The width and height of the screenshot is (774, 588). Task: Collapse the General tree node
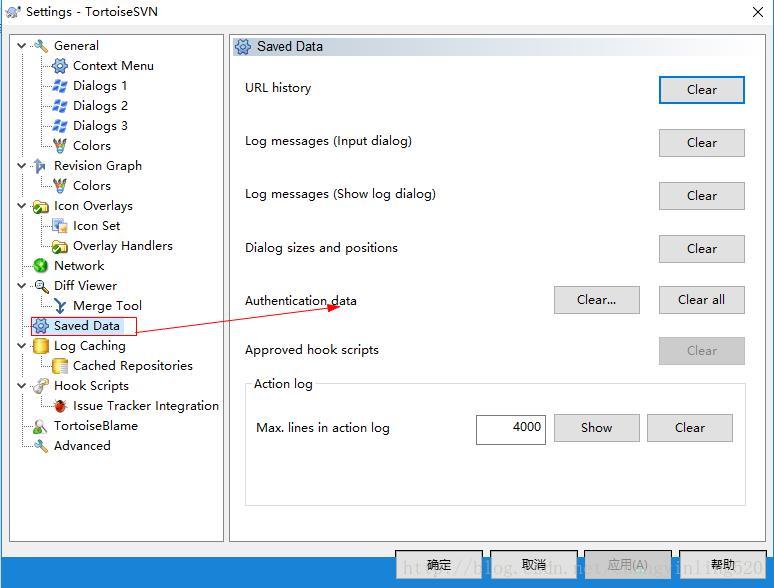(21, 46)
